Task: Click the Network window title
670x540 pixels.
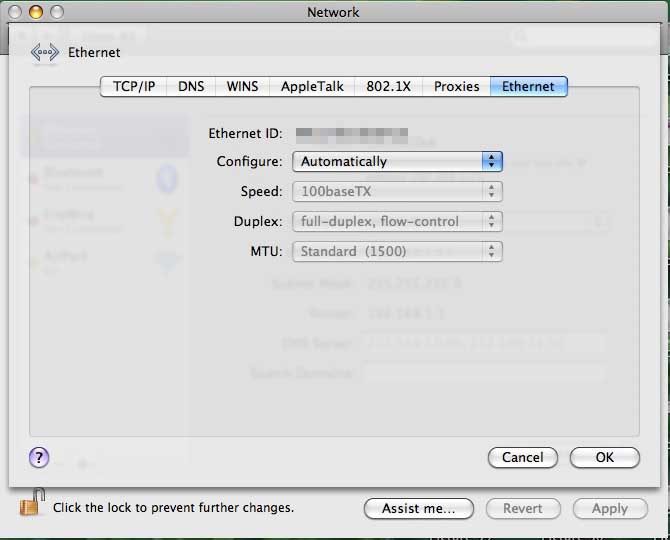Action: (x=333, y=12)
